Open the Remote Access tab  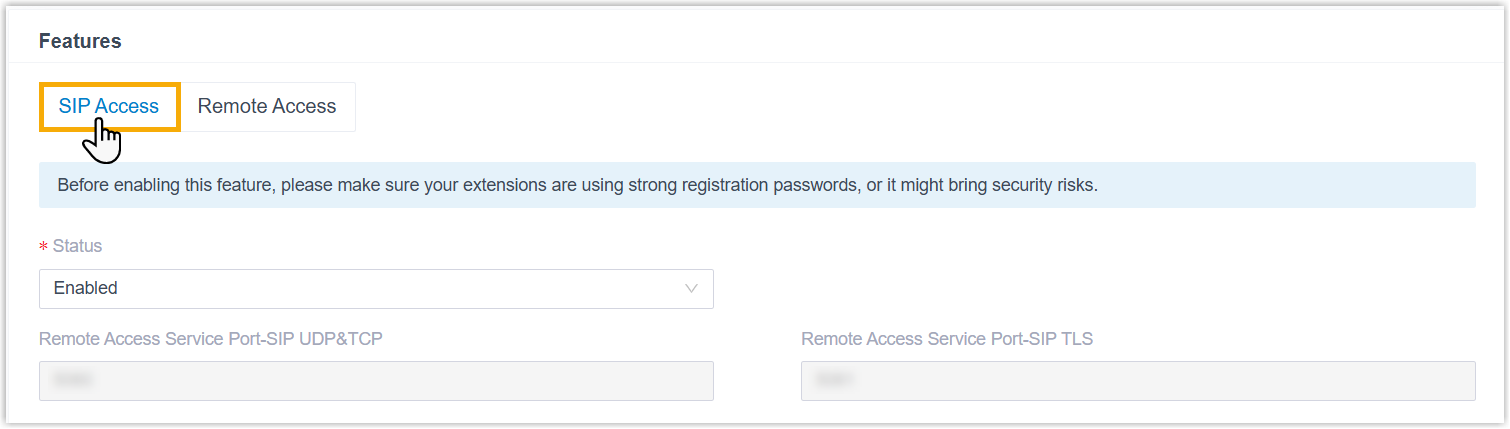point(267,107)
